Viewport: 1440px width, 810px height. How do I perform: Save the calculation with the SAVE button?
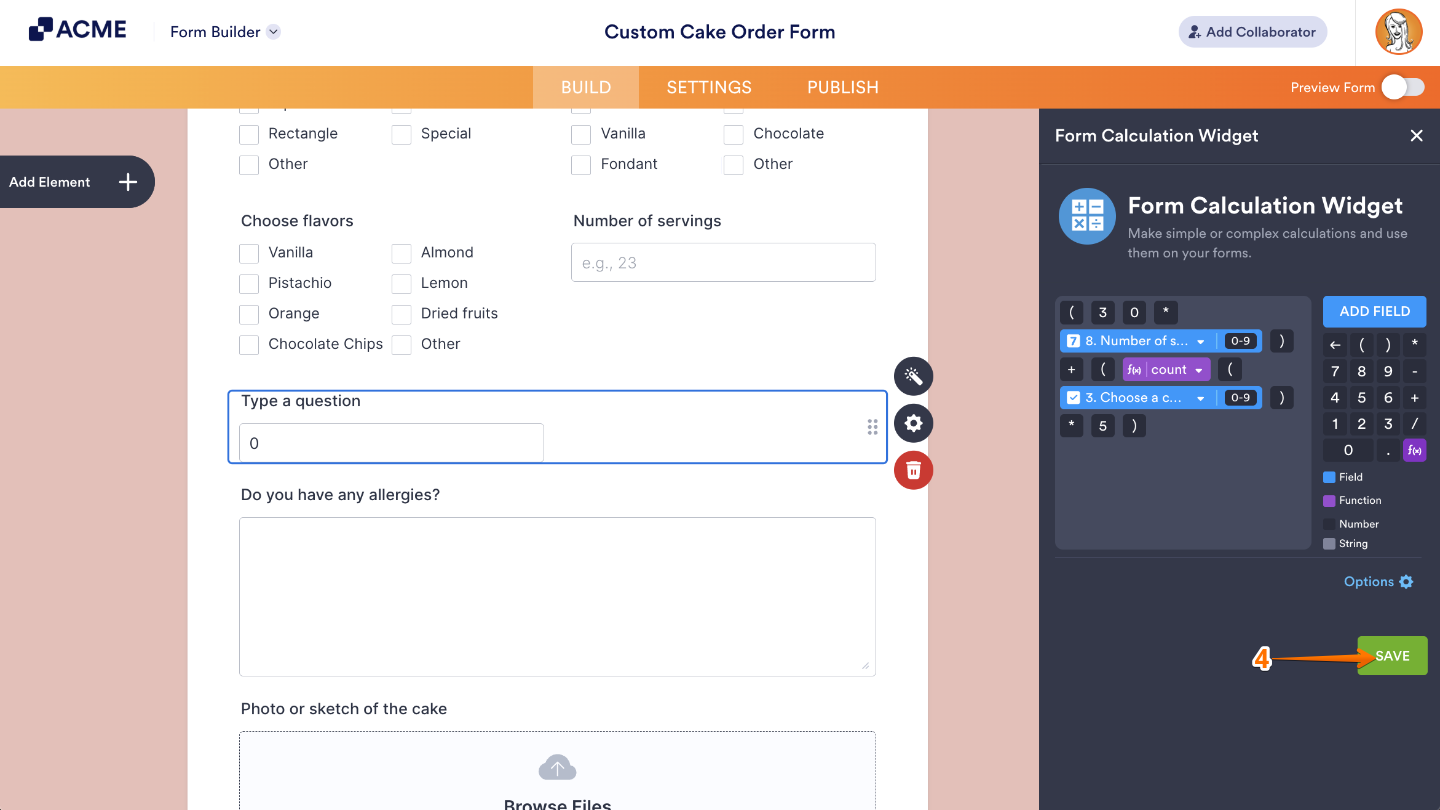1392,655
